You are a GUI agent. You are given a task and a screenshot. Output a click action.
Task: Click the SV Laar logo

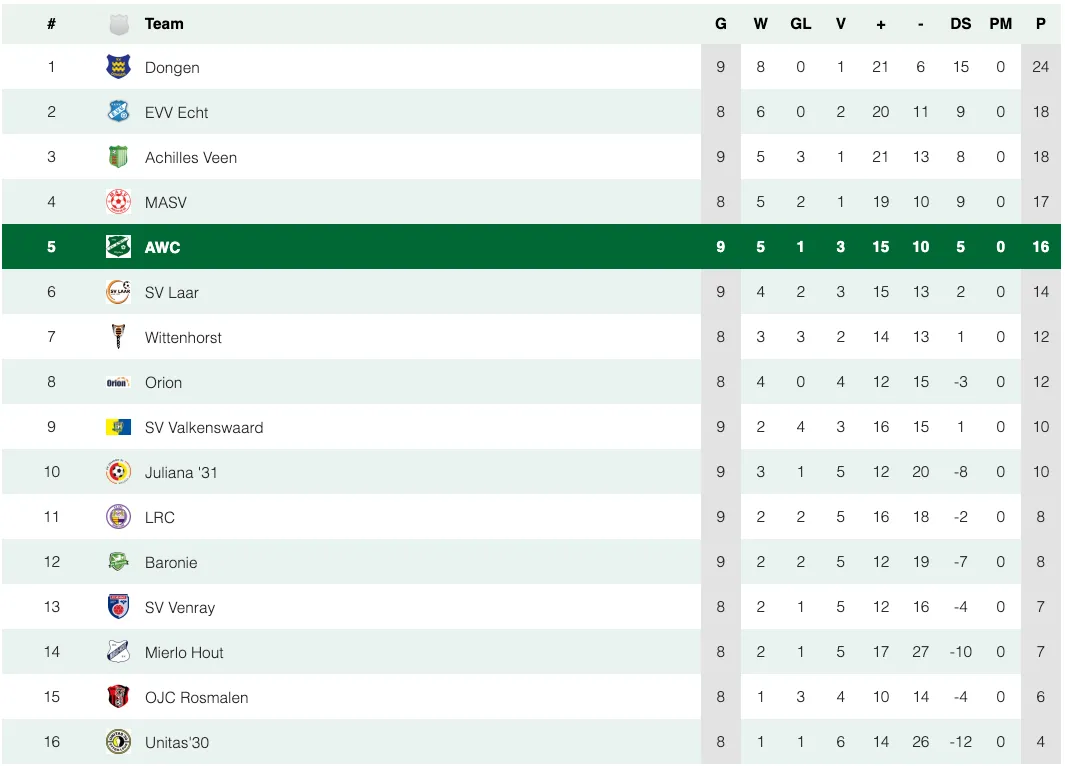(118, 292)
